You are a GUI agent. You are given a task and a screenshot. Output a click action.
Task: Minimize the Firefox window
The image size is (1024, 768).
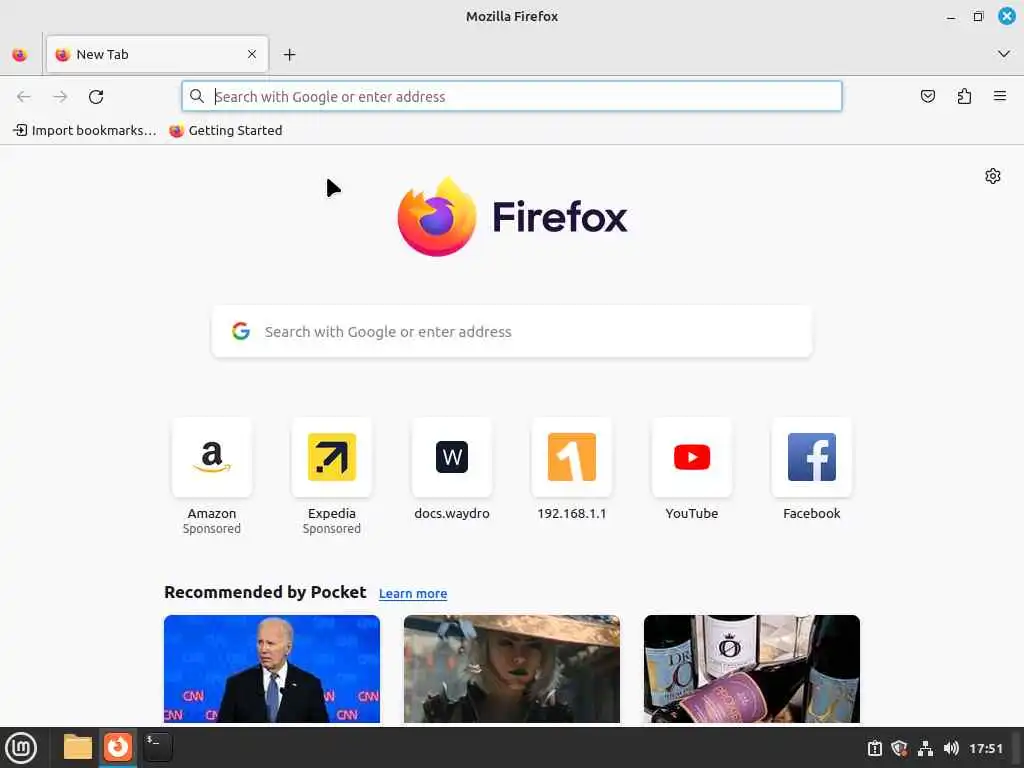pyautogui.click(x=951, y=17)
